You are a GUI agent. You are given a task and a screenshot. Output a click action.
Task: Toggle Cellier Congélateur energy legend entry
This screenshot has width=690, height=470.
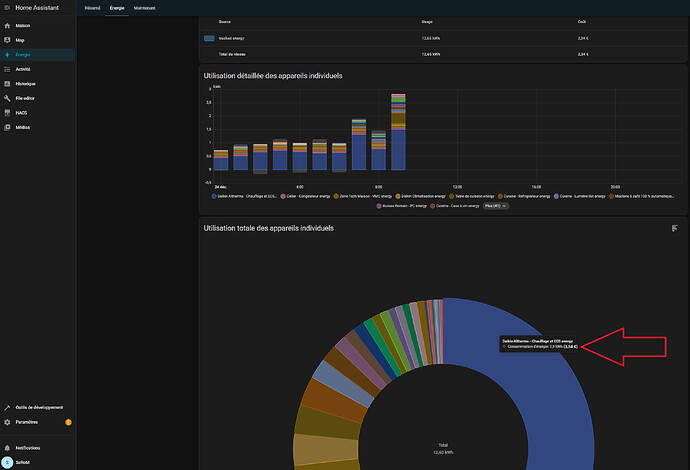click(305, 196)
